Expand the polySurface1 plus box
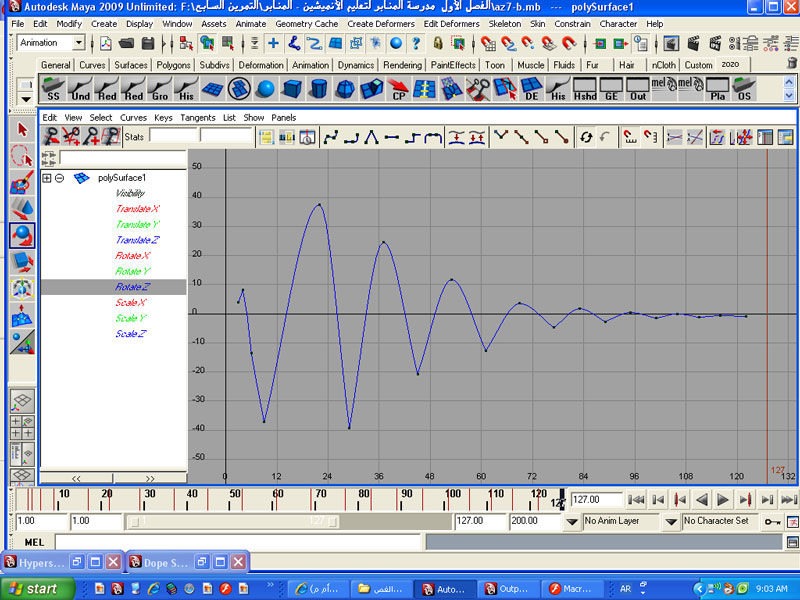800x600 pixels. (x=46, y=178)
